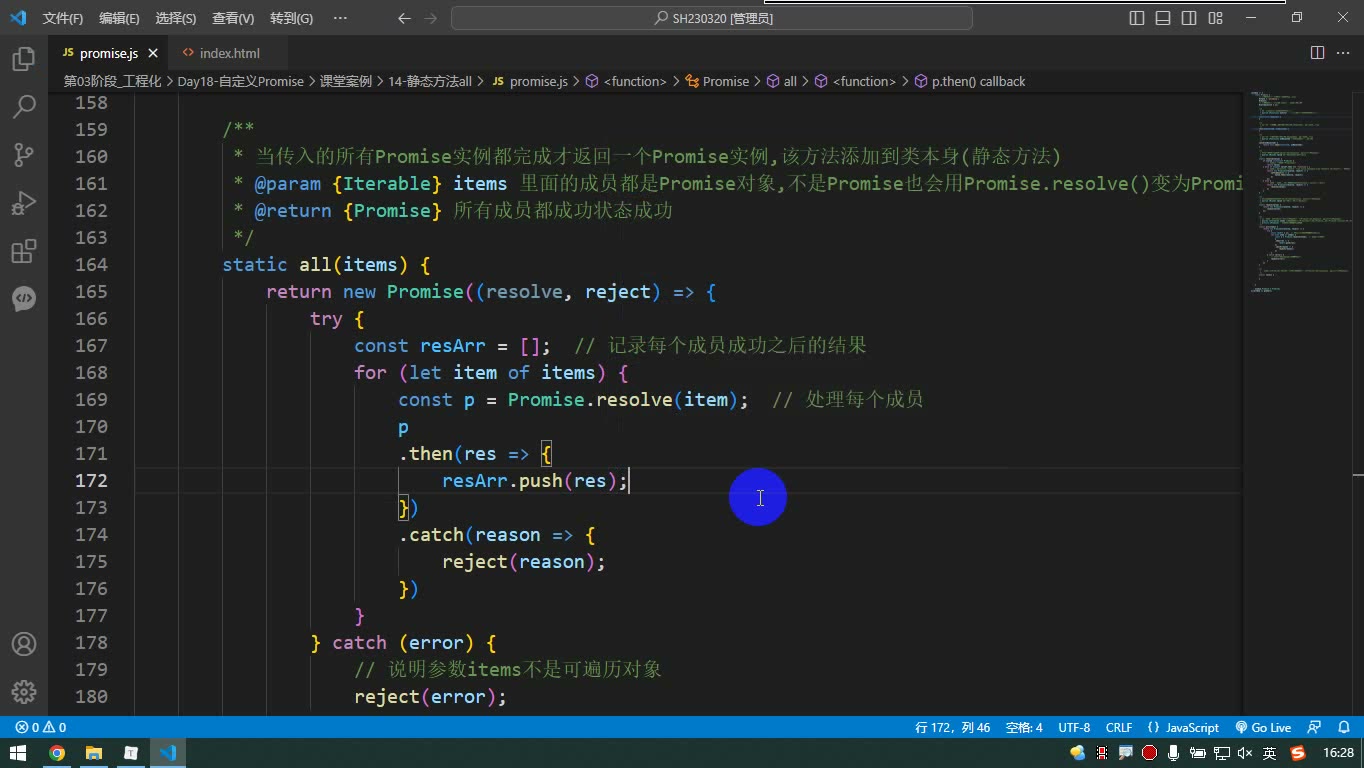This screenshot has width=1364, height=768.
Task: Click the taskbar clock showing 16:28
Action: click(1338, 753)
